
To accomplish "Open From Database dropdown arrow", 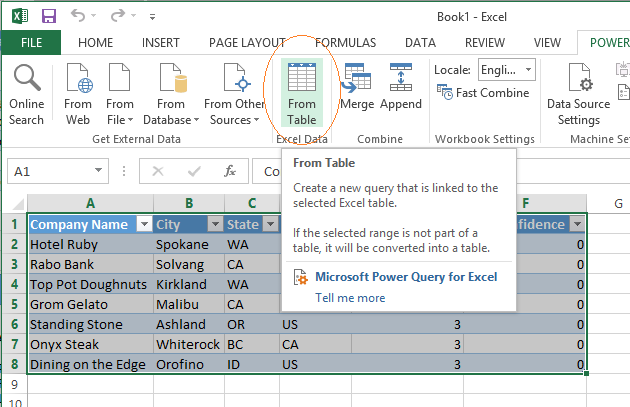I will pos(196,120).
